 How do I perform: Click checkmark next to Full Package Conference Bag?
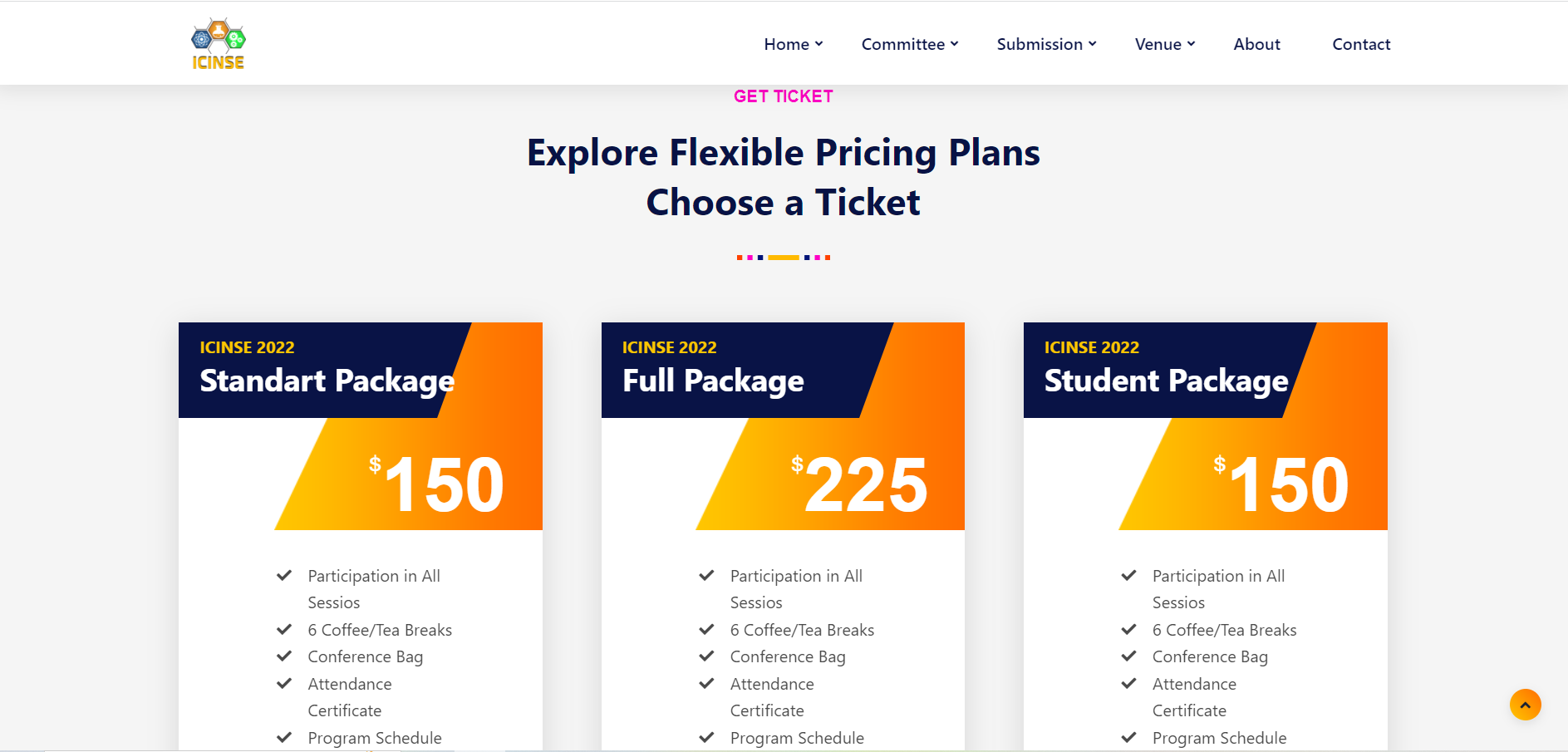(706, 656)
